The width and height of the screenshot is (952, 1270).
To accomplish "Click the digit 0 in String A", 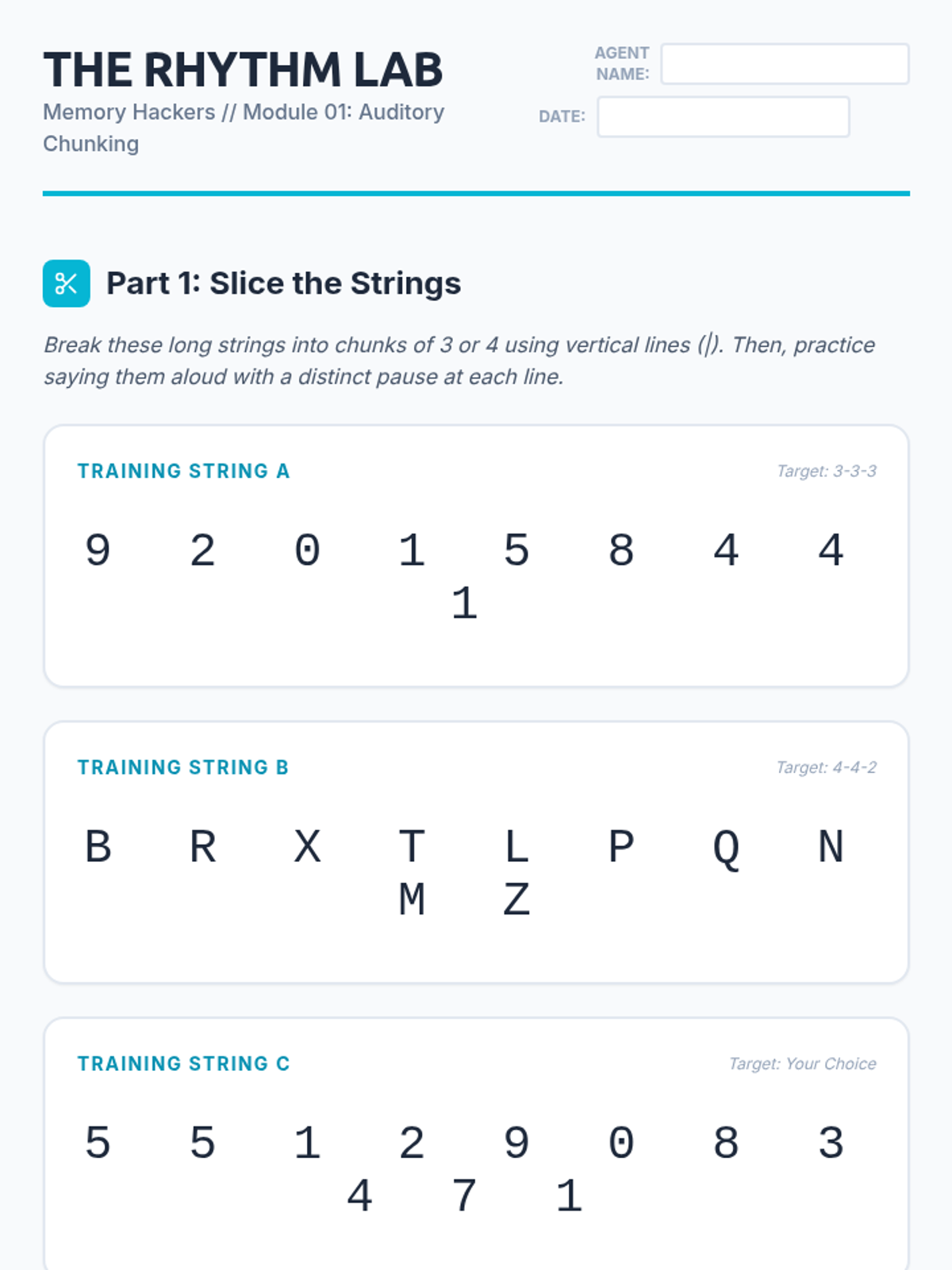I will (x=307, y=550).
